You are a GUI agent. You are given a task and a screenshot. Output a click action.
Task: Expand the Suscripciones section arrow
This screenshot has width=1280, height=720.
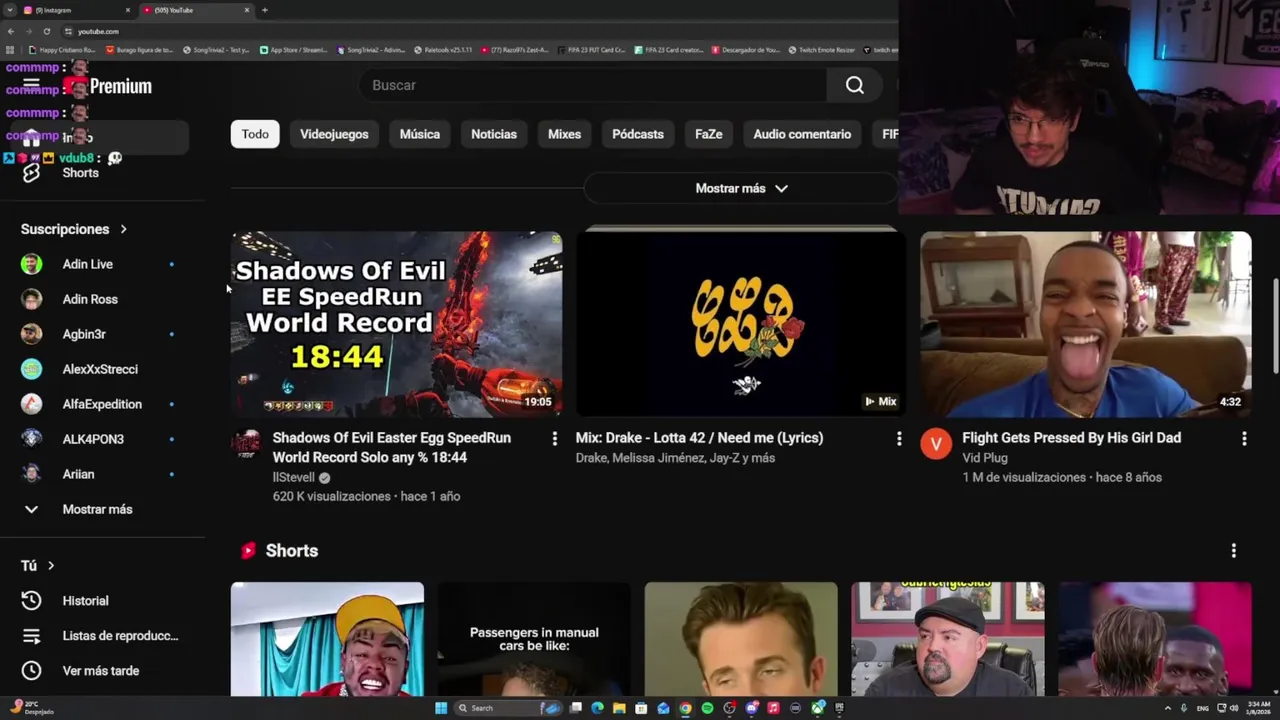coord(123,229)
